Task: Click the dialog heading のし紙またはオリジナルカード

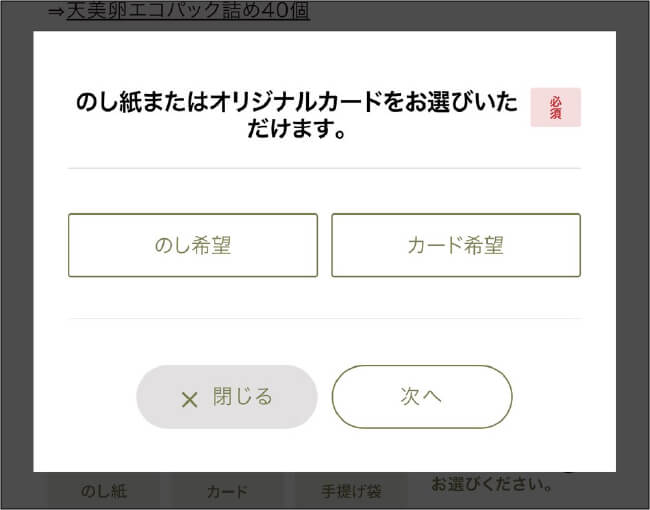Action: coord(298,103)
